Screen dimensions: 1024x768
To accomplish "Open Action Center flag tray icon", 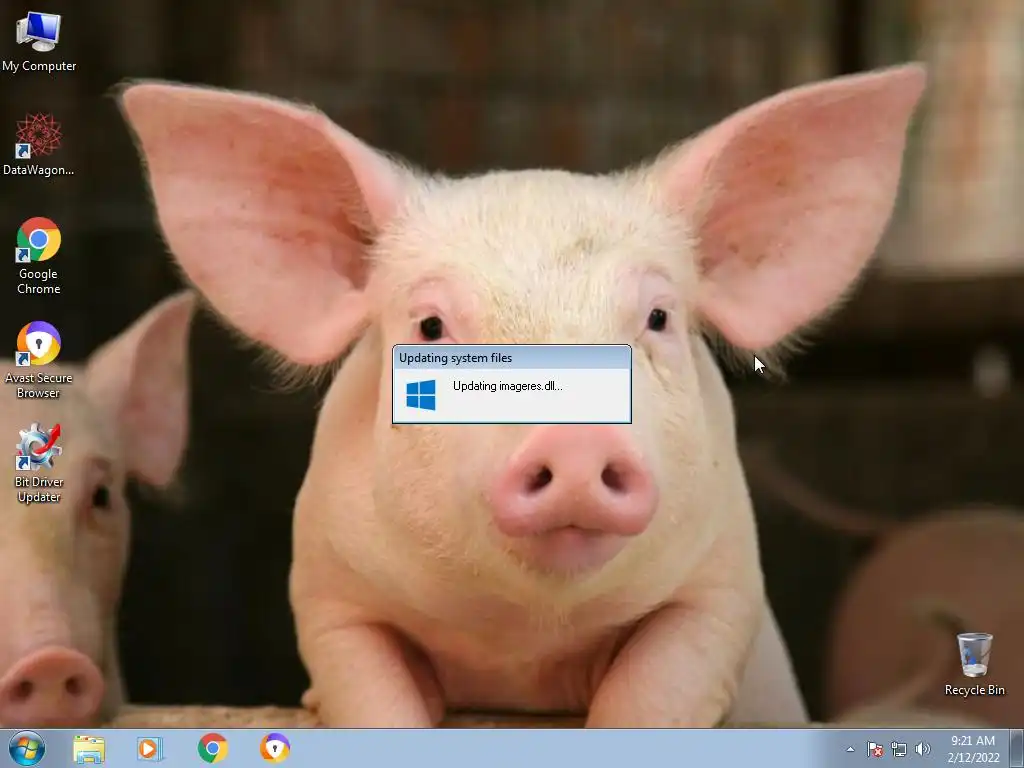I will (875, 749).
